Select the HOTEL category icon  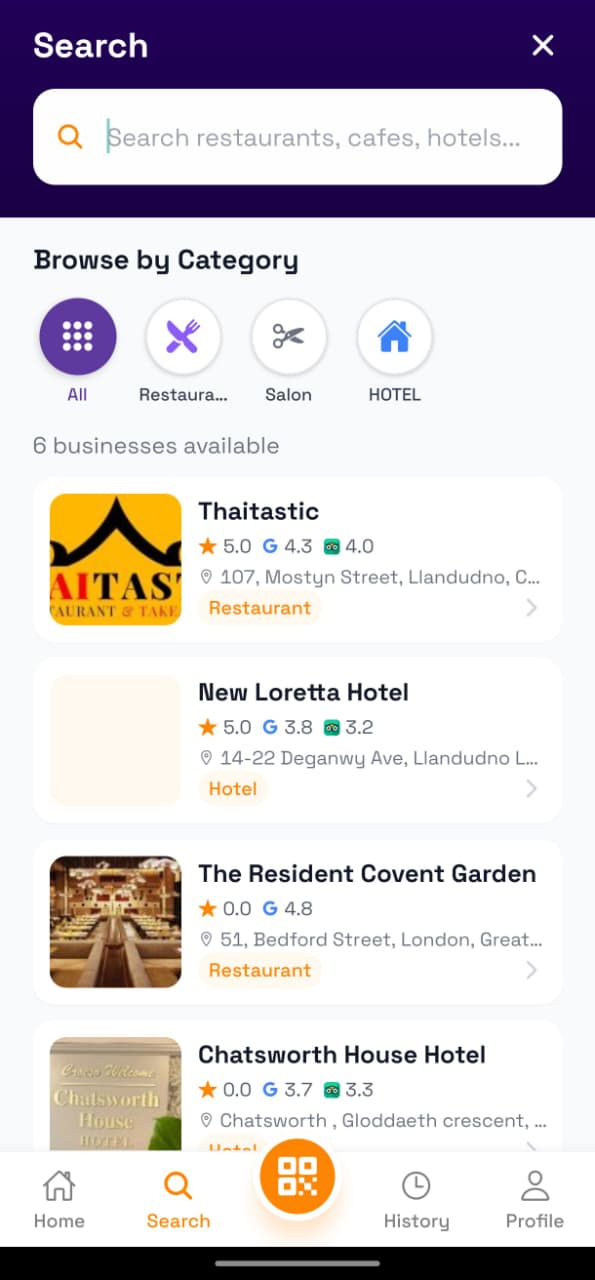click(394, 336)
